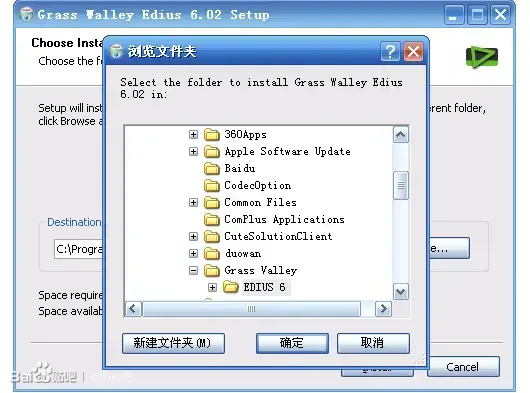Click the duowan folder name

point(243,253)
